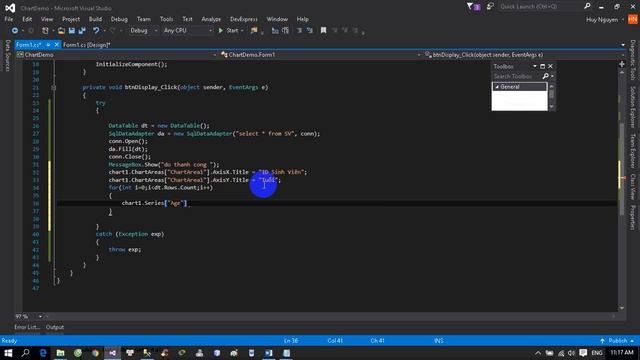Save the current file with the floppy icon

pyautogui.click(x=72, y=31)
